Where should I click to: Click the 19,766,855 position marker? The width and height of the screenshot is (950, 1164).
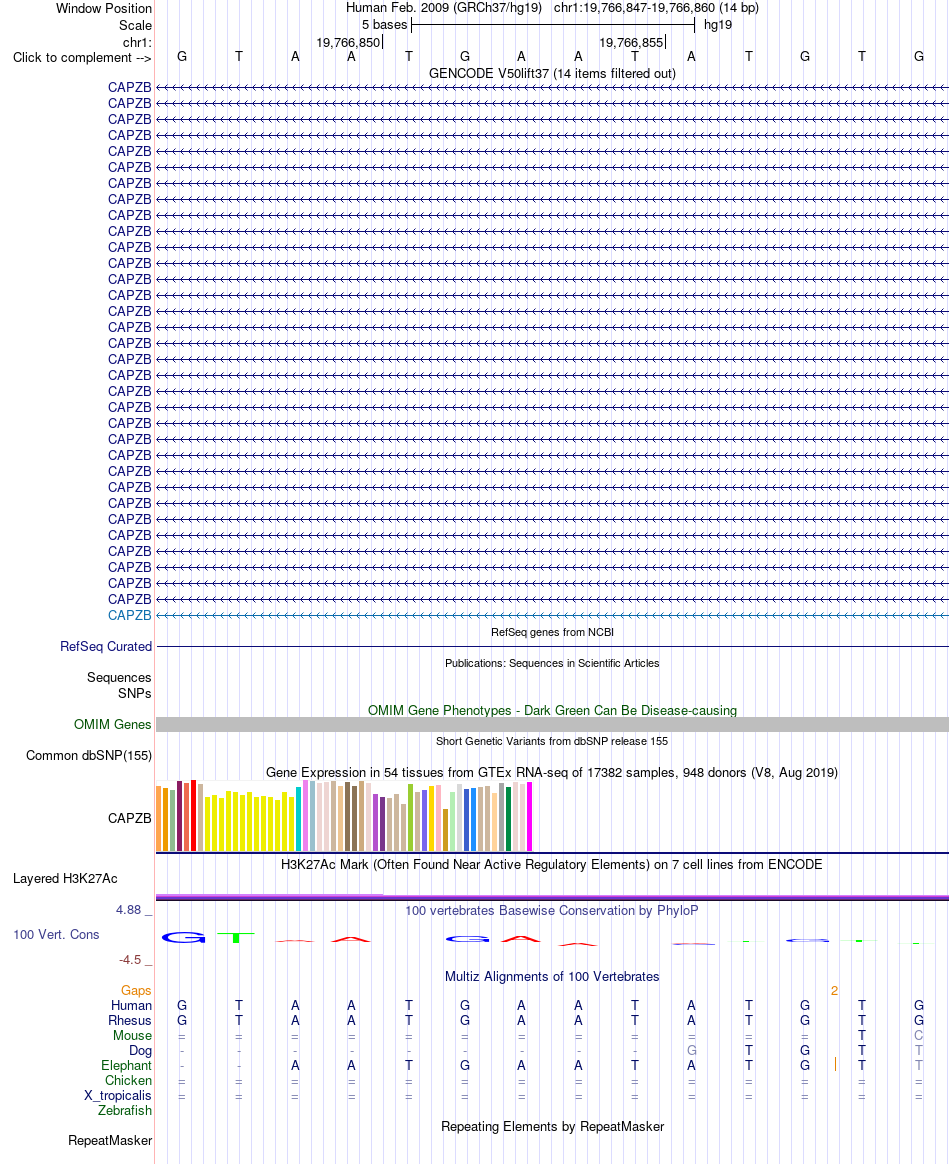click(631, 43)
